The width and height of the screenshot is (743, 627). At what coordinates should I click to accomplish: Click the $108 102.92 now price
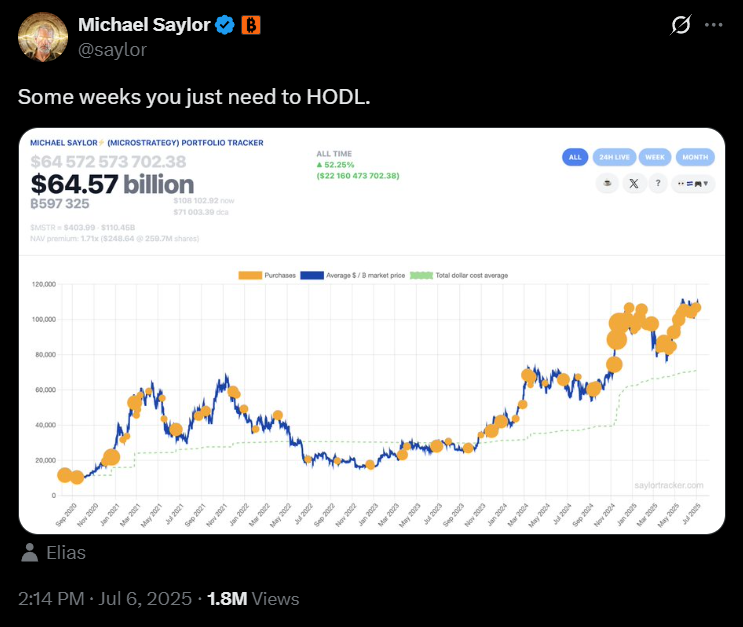coord(204,200)
